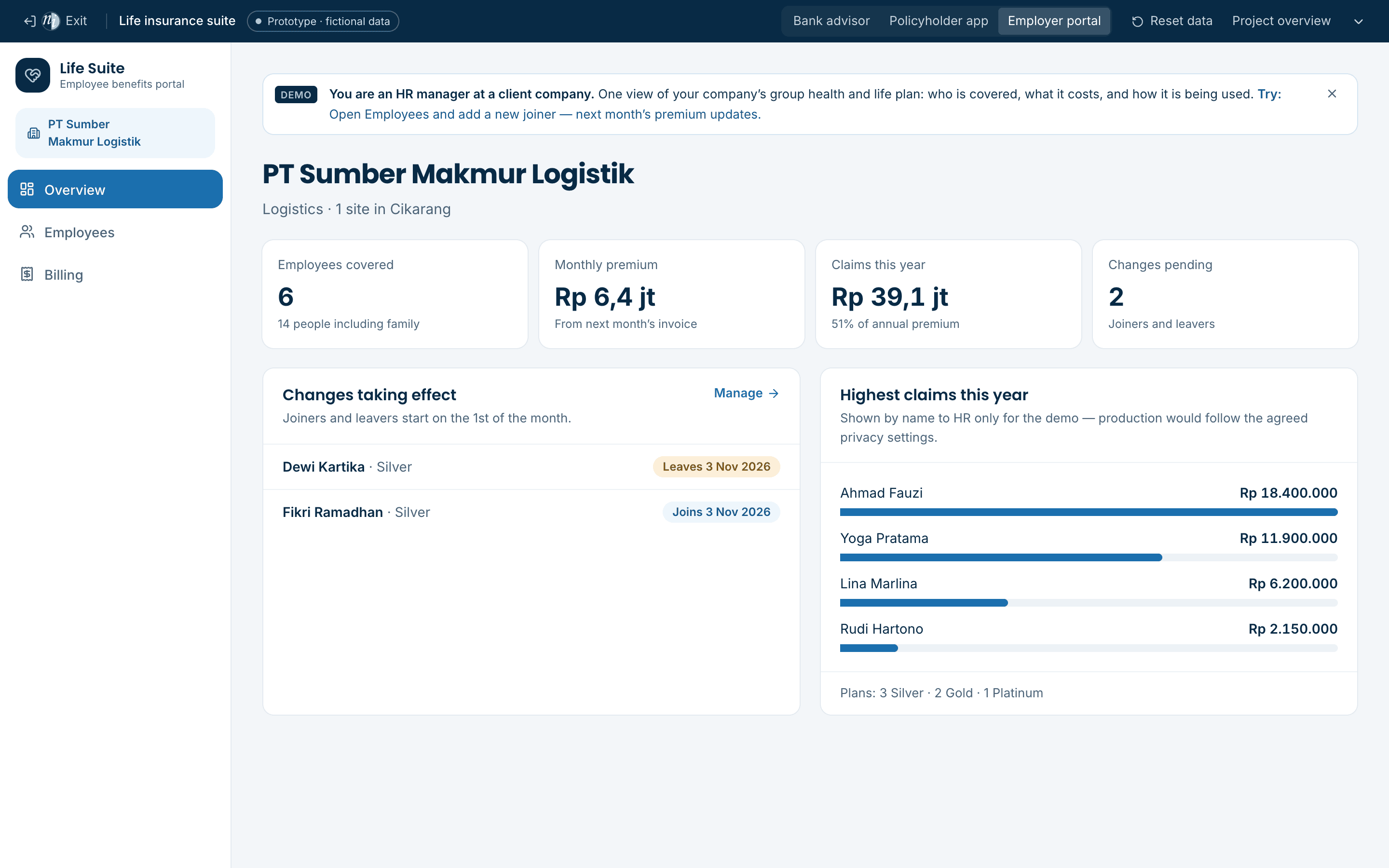Expand the Project overview chevron

pos(1358,21)
